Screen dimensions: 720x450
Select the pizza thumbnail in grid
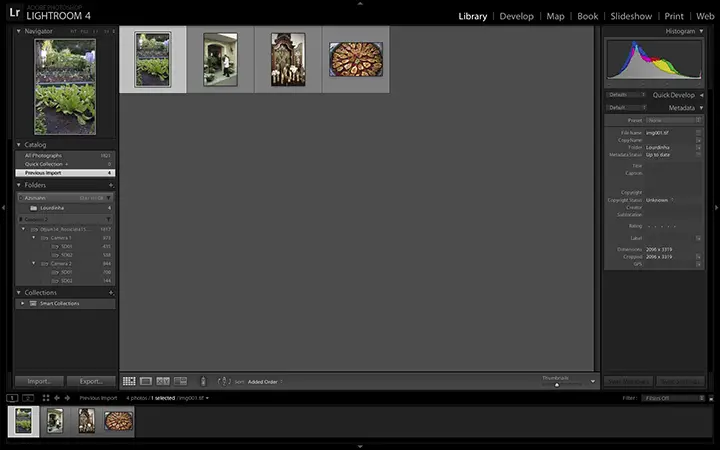pyautogui.click(x=356, y=60)
